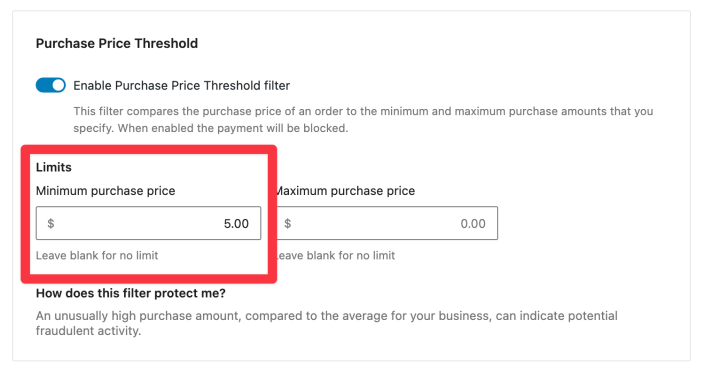Click the dollar sign in the minimum field
The height and width of the screenshot is (374, 704).
[51, 224]
